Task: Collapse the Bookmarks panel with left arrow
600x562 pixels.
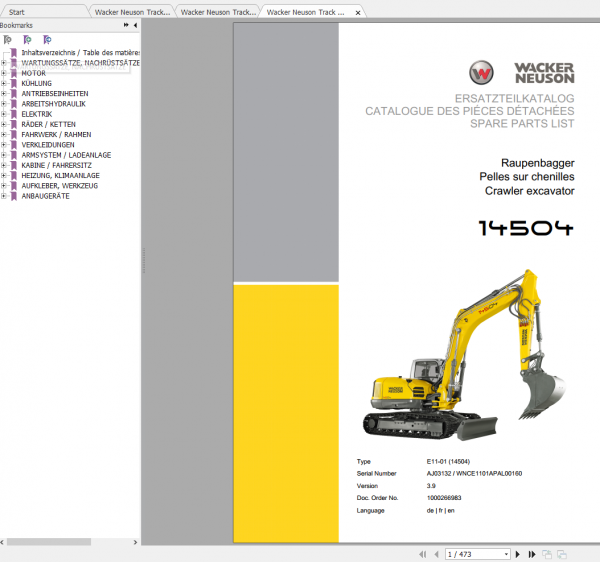Action: (135, 25)
